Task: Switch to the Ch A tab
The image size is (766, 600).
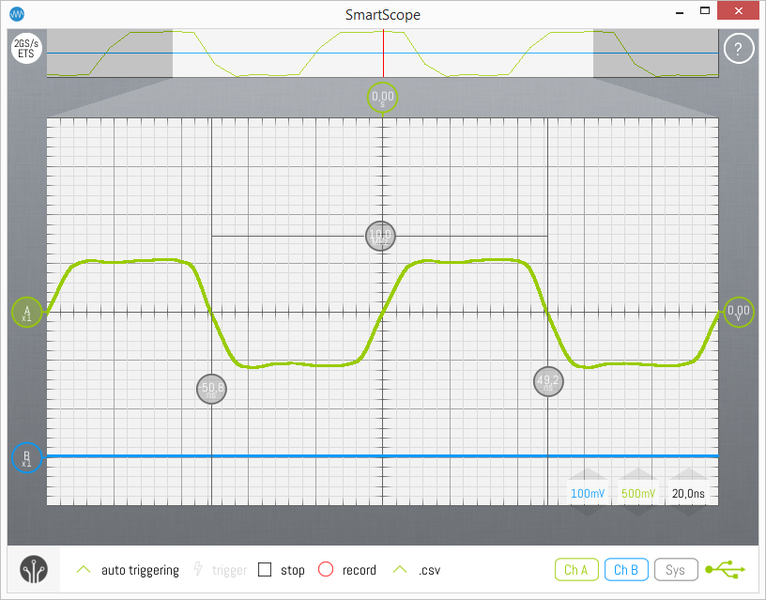Action: point(576,570)
